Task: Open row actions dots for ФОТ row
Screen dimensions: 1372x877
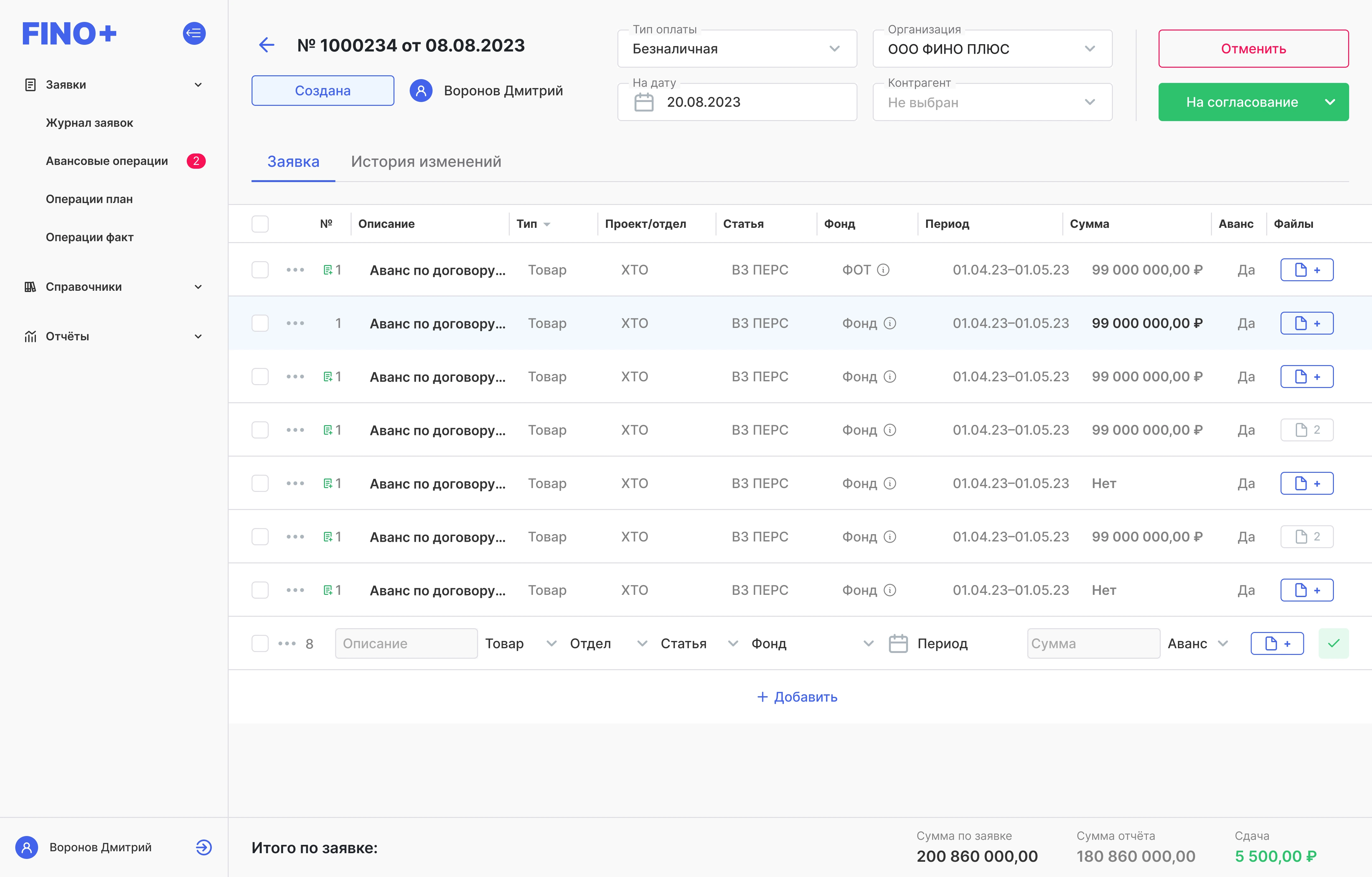Action: (295, 270)
